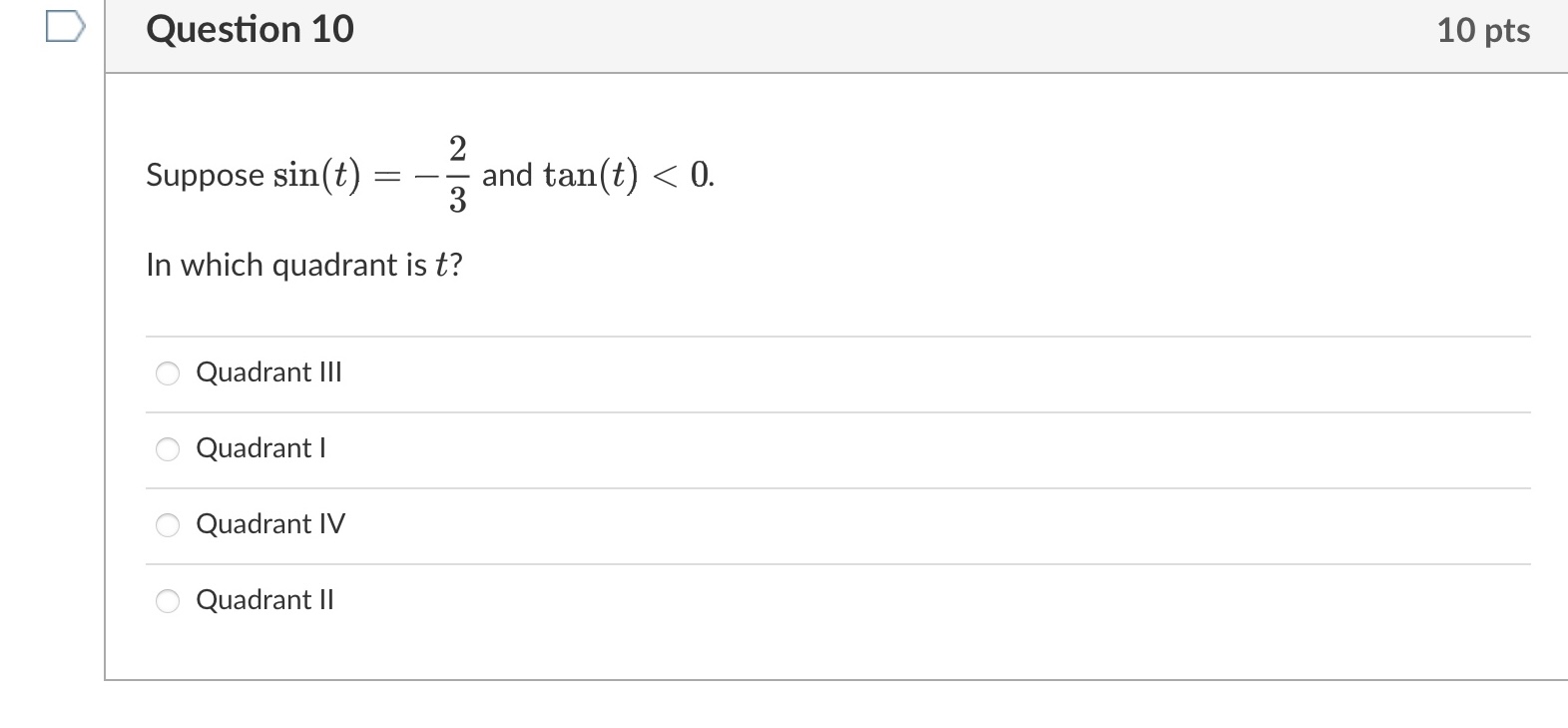Click the 'In which quadrant is t?' prompt
The image size is (1568, 728).
point(304,264)
